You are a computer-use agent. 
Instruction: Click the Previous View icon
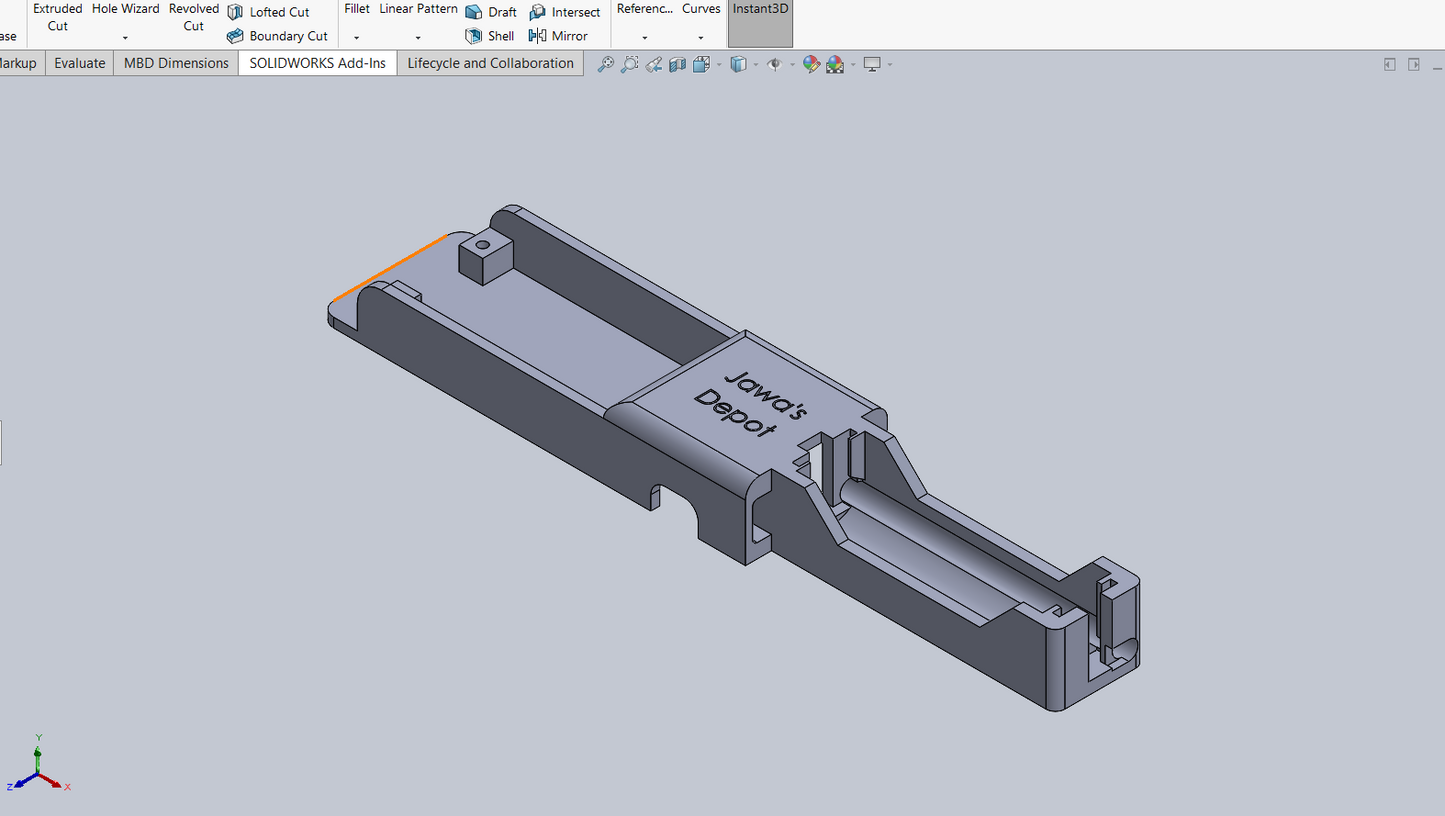pyautogui.click(x=653, y=64)
